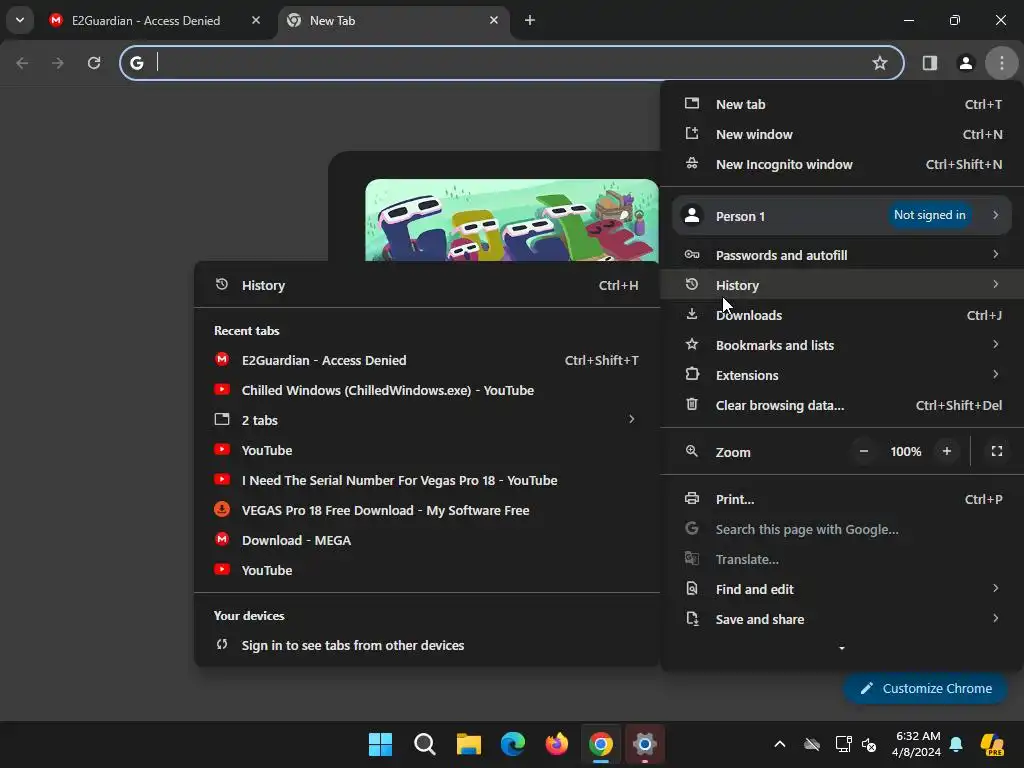Open full History page (Ctrl+H)
This screenshot has height=768, width=1024.
pos(426,285)
